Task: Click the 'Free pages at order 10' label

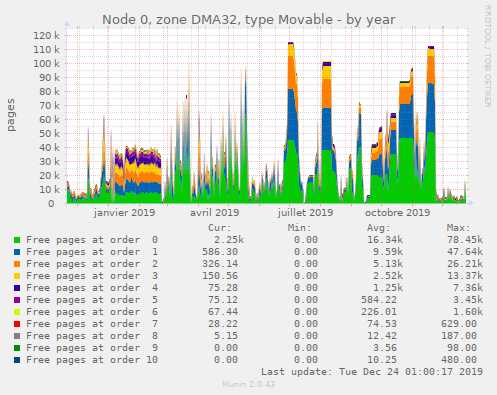Action: point(92,360)
